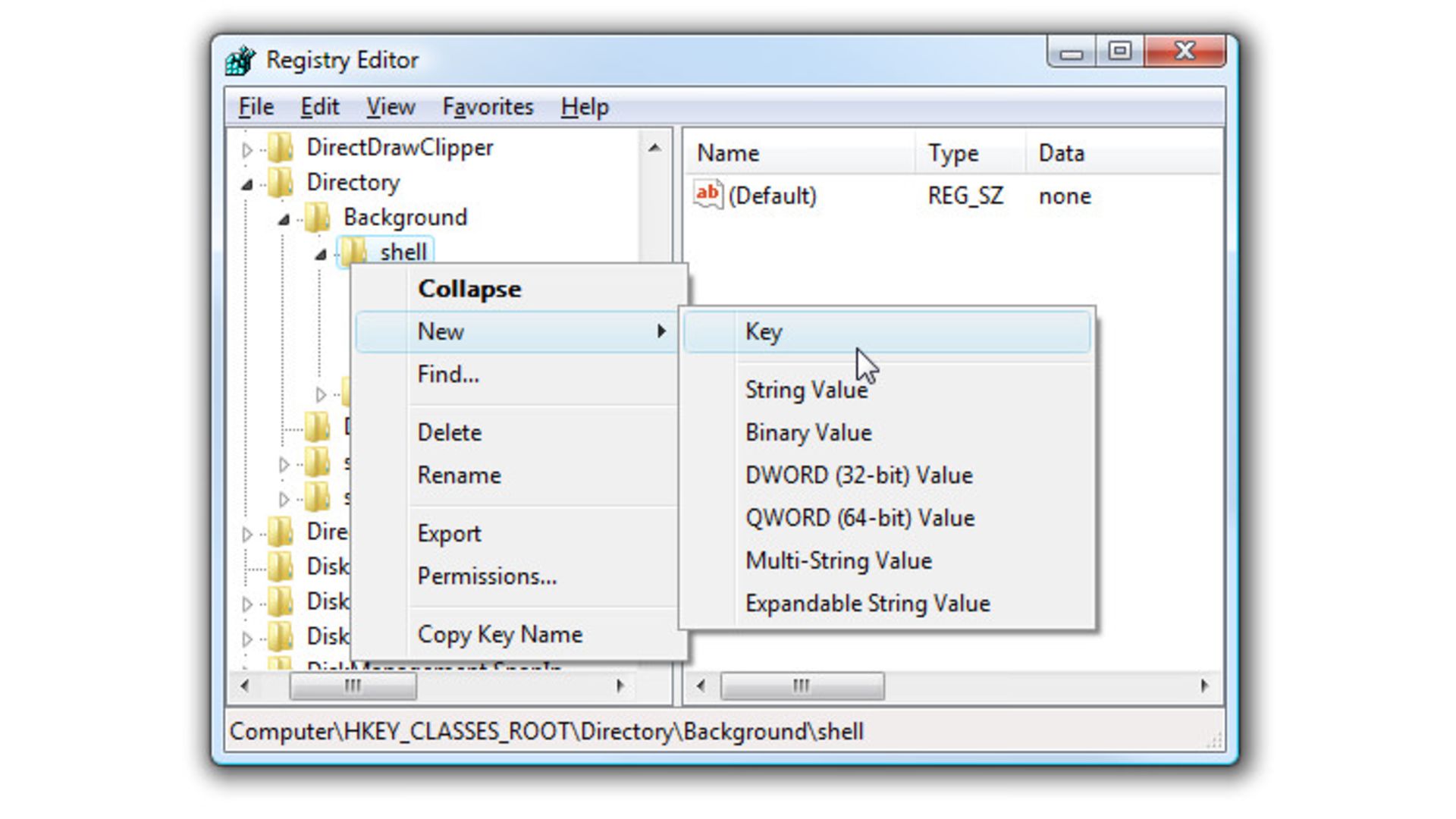Click the Data column header
The width and height of the screenshot is (1456, 819).
pyautogui.click(x=1124, y=153)
